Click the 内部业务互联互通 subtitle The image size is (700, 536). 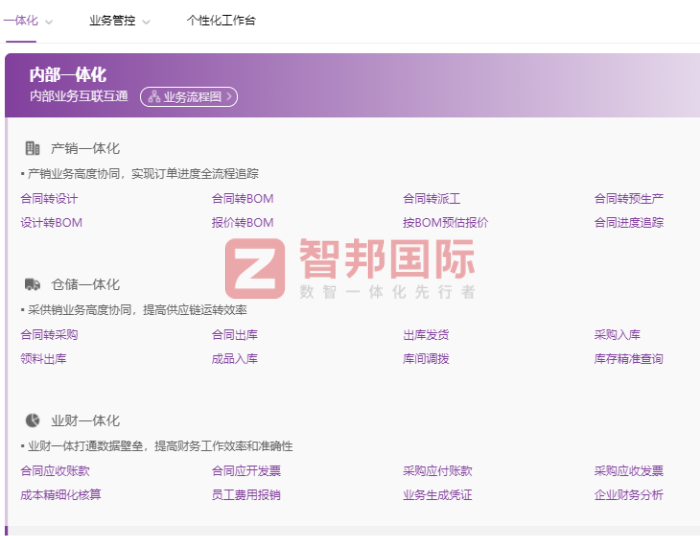[79, 96]
